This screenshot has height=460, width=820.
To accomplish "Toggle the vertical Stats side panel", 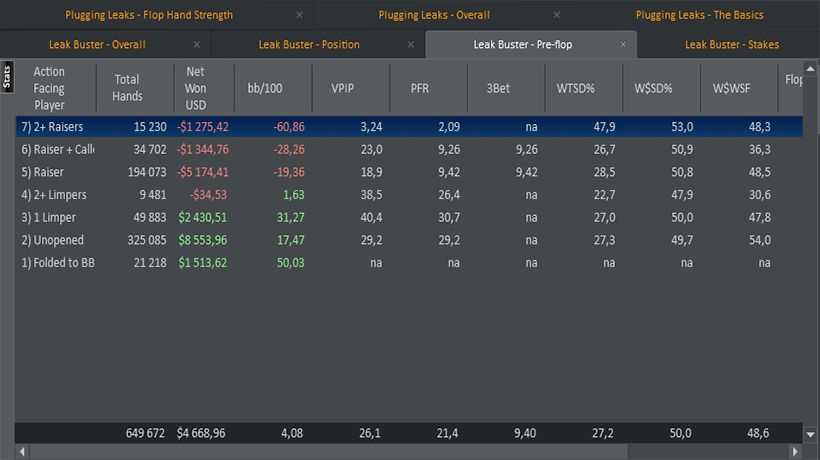I will [x=7, y=77].
